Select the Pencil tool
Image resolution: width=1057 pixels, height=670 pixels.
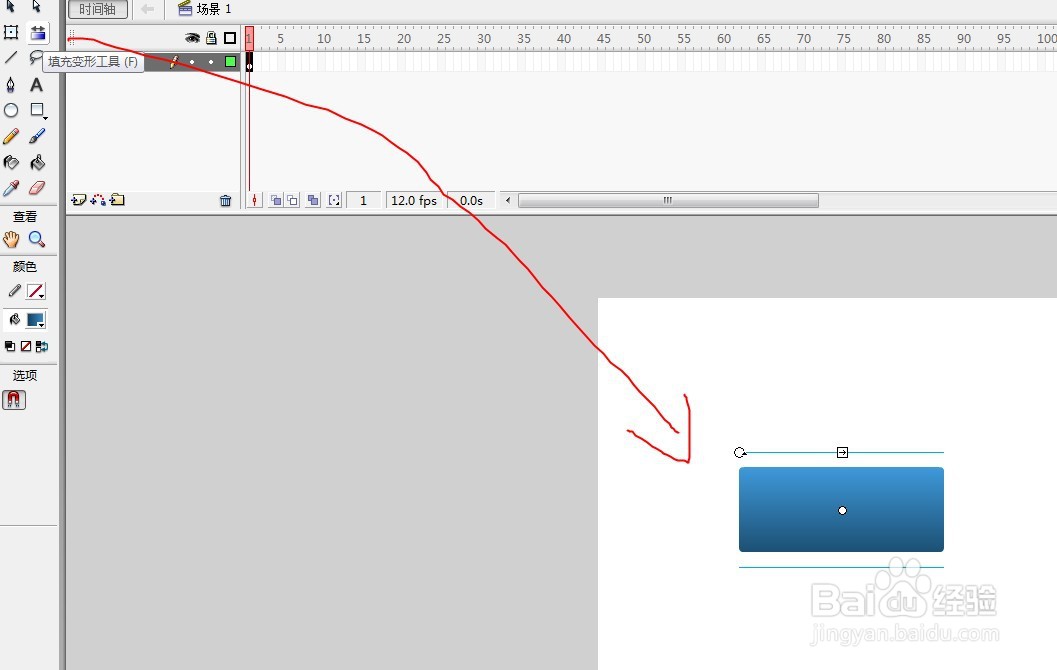(11, 136)
